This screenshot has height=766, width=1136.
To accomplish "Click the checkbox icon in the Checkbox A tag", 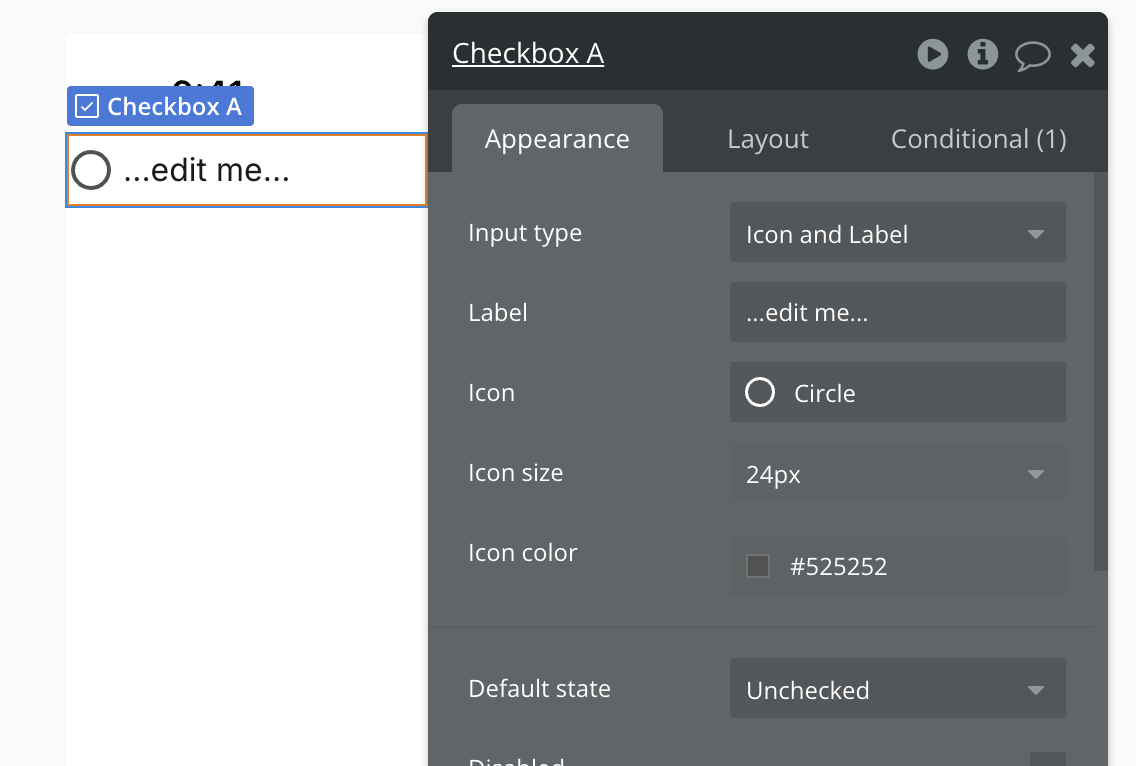I will tap(87, 107).
